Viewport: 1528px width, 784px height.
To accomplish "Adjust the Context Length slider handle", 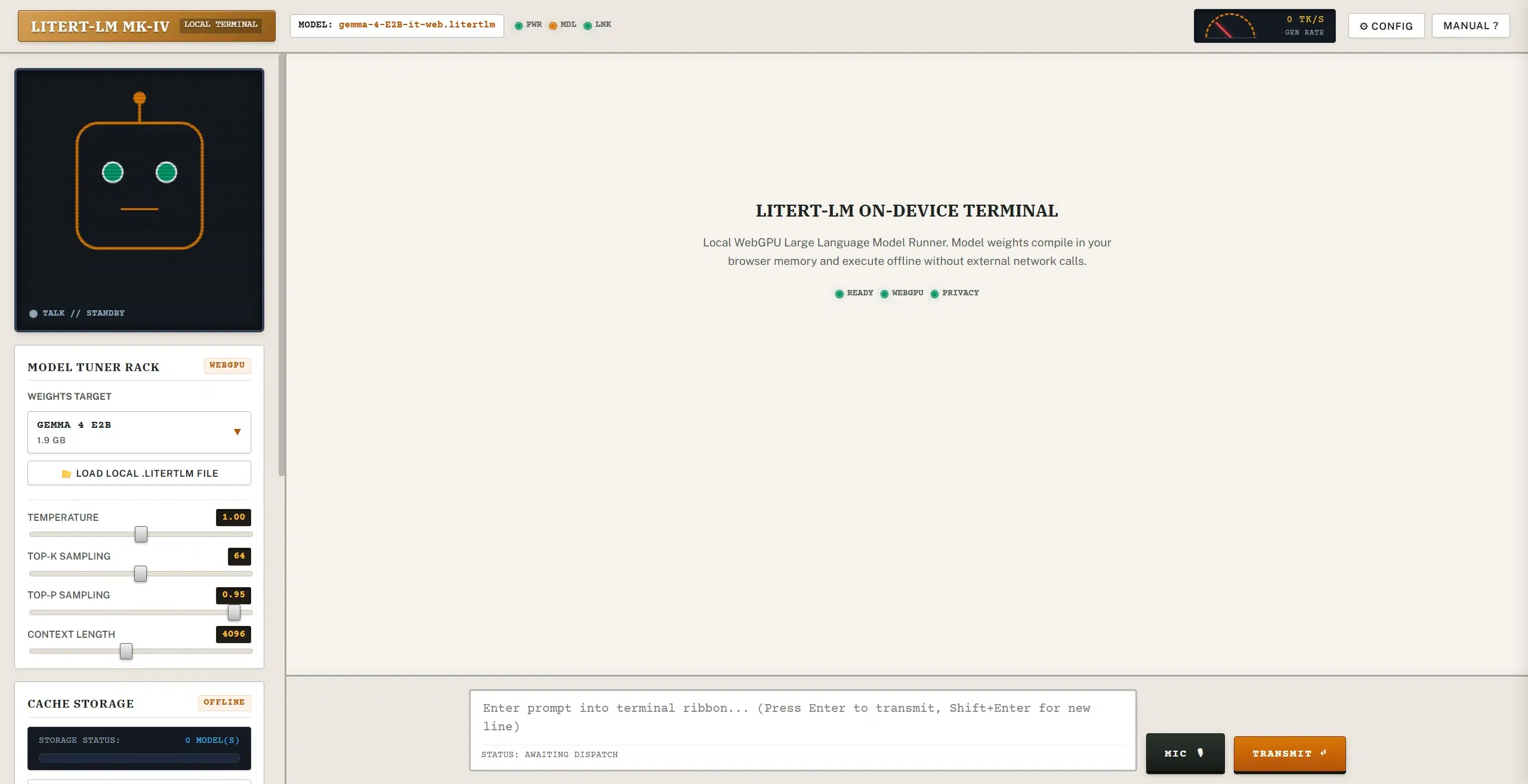I will pos(126,652).
